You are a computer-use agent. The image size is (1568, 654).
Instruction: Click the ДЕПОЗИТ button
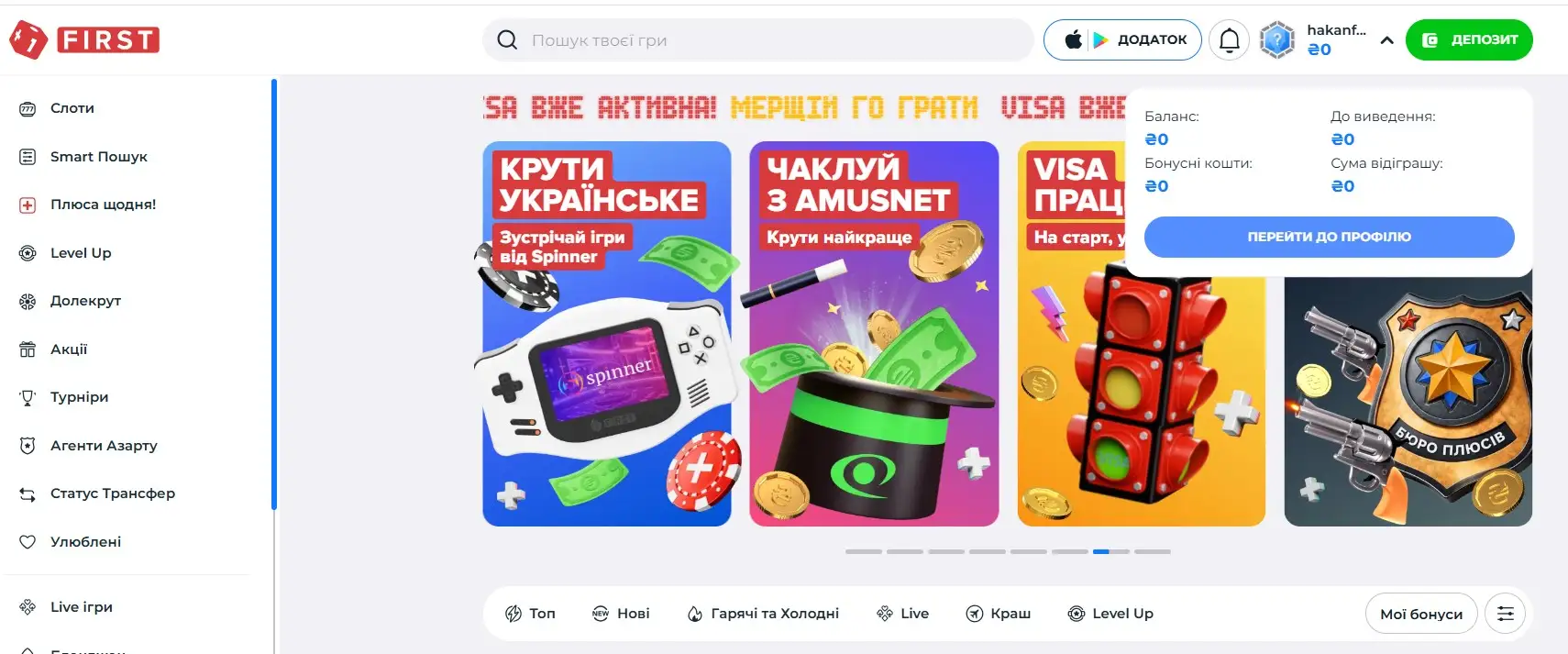coord(1469,40)
